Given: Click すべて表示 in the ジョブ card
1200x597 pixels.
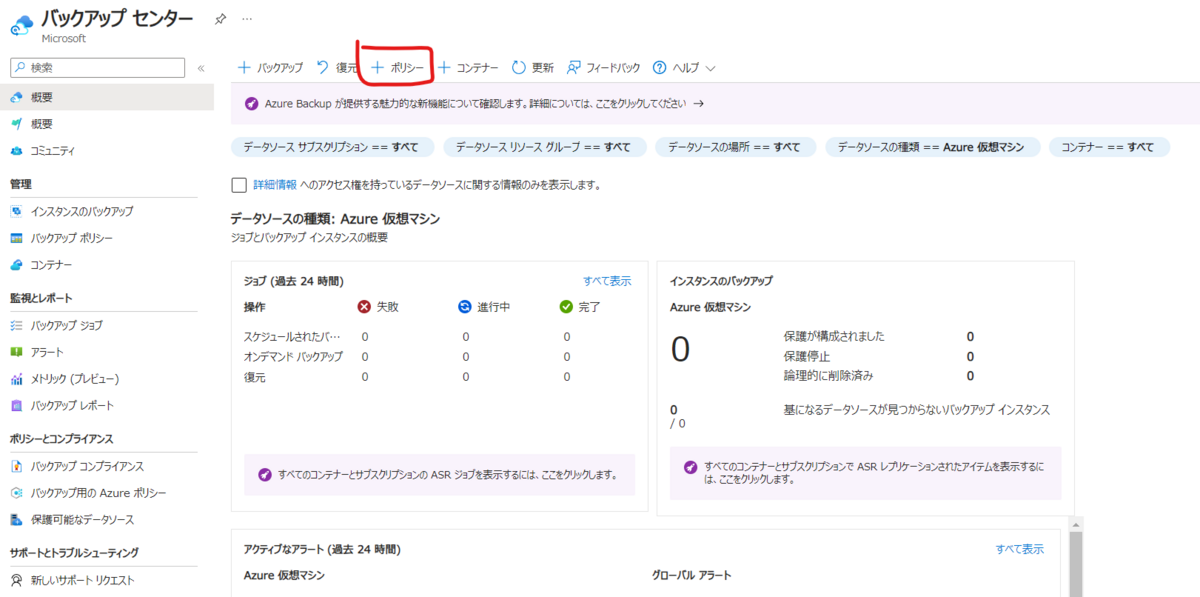Looking at the screenshot, I should pyautogui.click(x=607, y=281).
